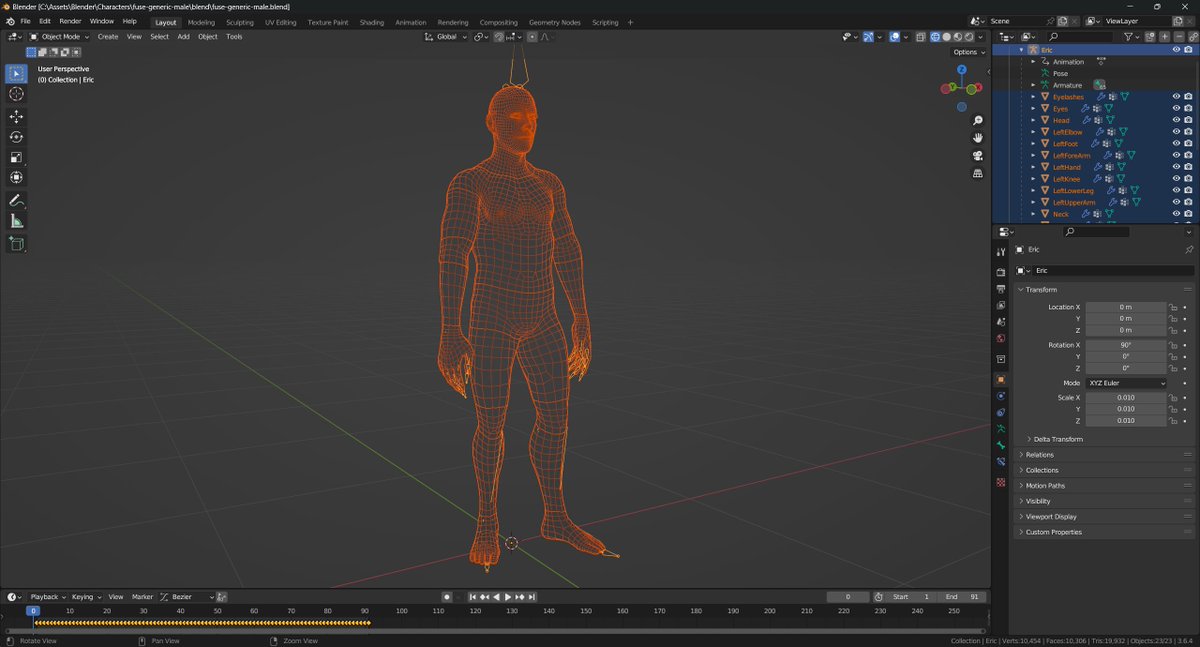Open the Render properties tab
Viewport: 1200px width, 647px height.
point(1001,272)
